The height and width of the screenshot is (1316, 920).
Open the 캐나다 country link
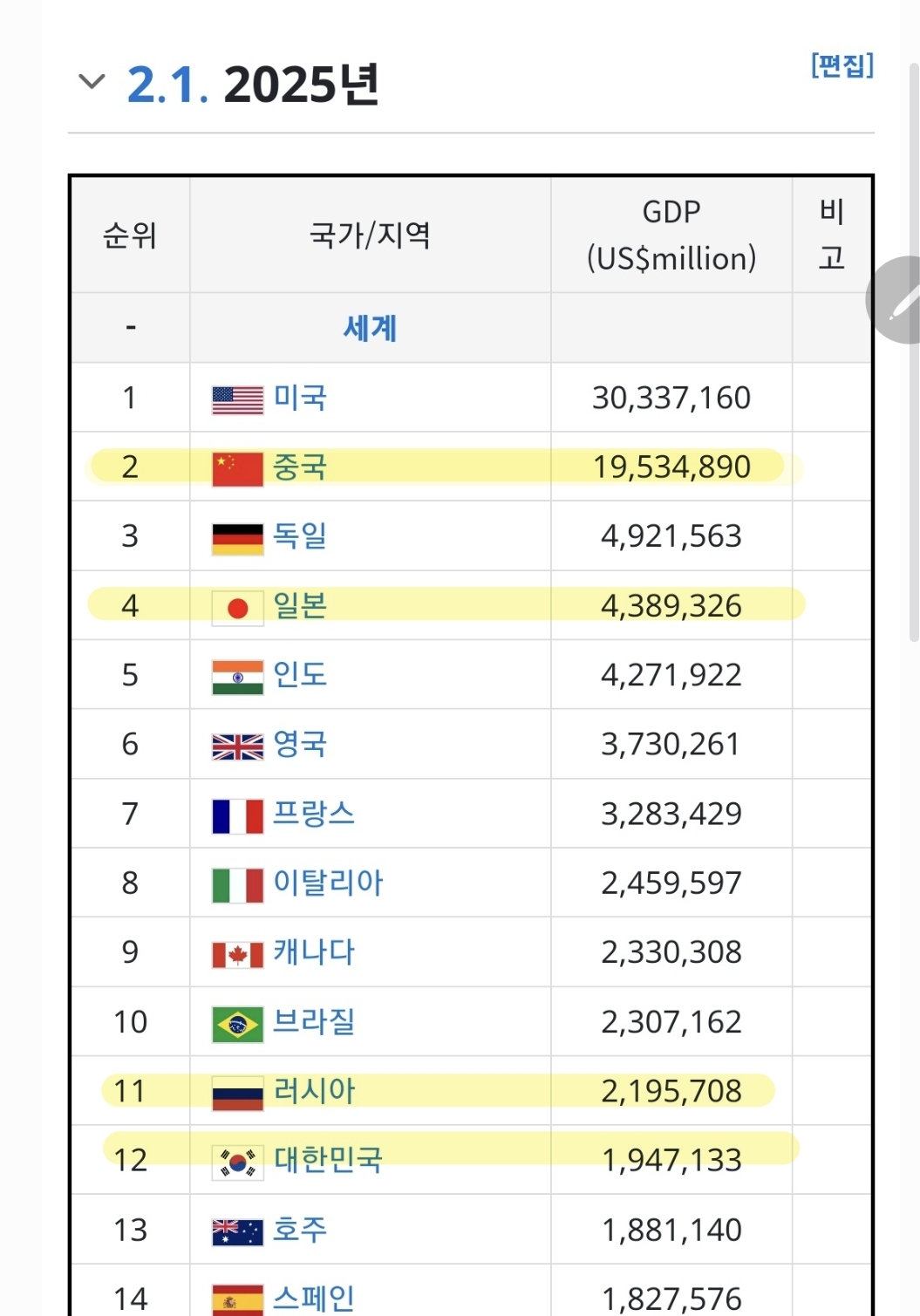pos(314,951)
